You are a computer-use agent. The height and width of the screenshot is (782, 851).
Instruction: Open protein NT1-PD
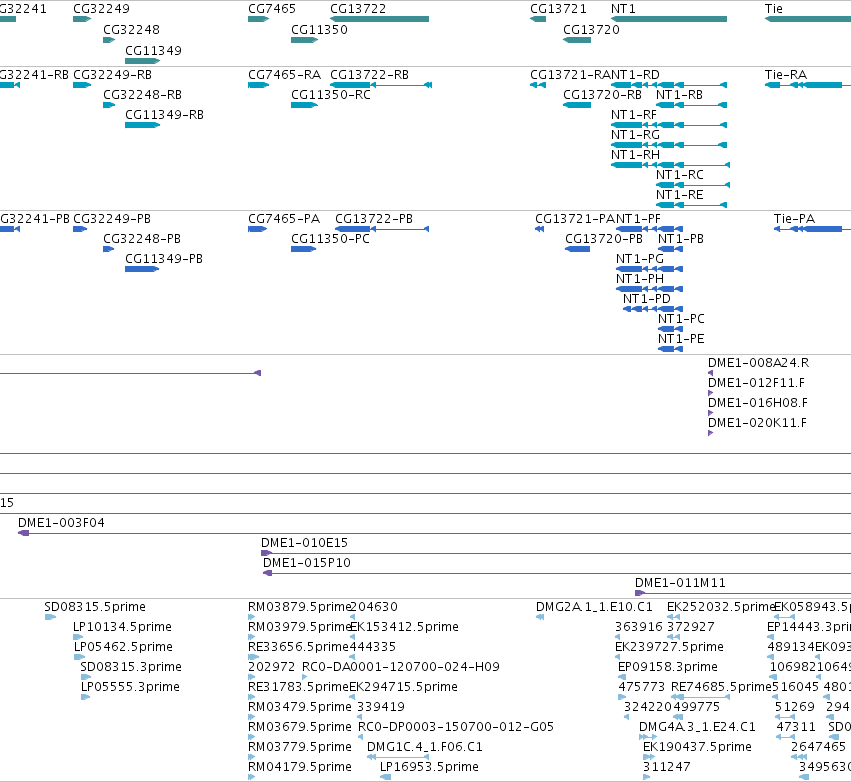pyautogui.click(x=646, y=299)
